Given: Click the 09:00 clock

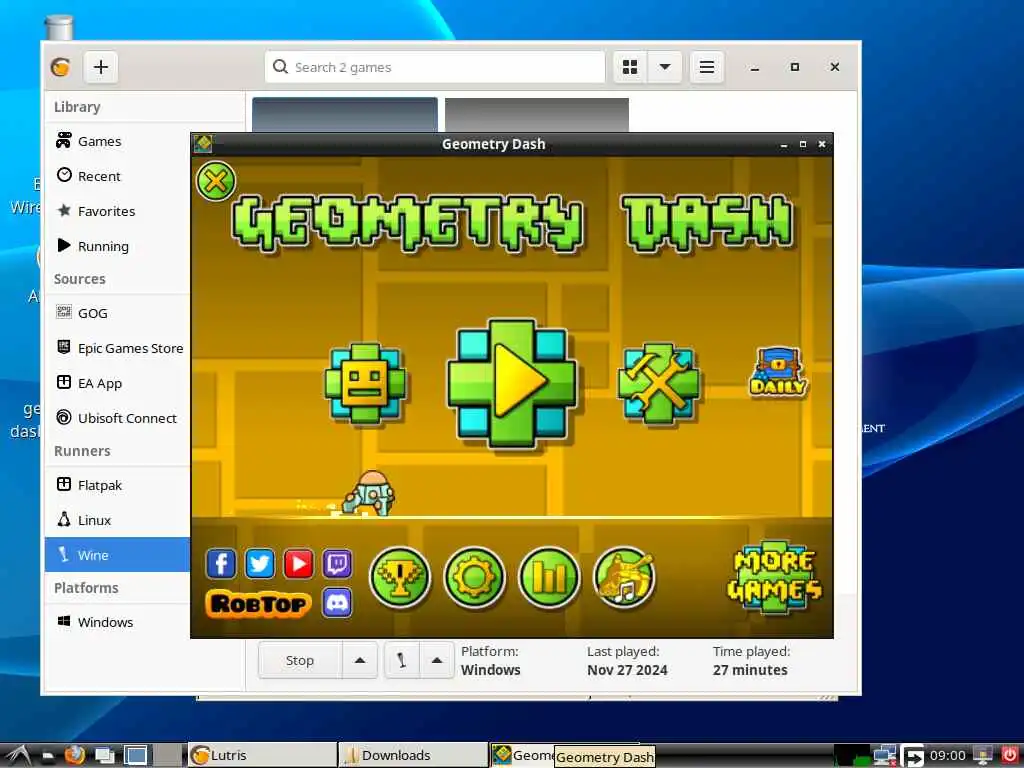Looking at the screenshot, I should point(948,755).
